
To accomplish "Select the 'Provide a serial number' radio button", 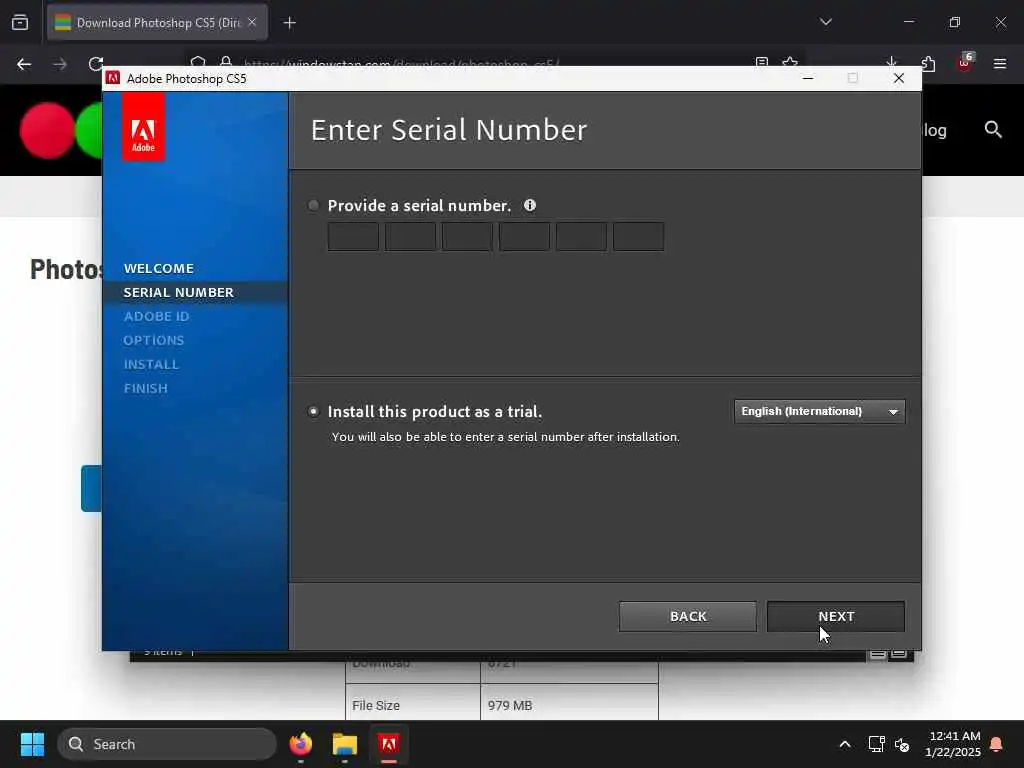I will [x=313, y=206].
